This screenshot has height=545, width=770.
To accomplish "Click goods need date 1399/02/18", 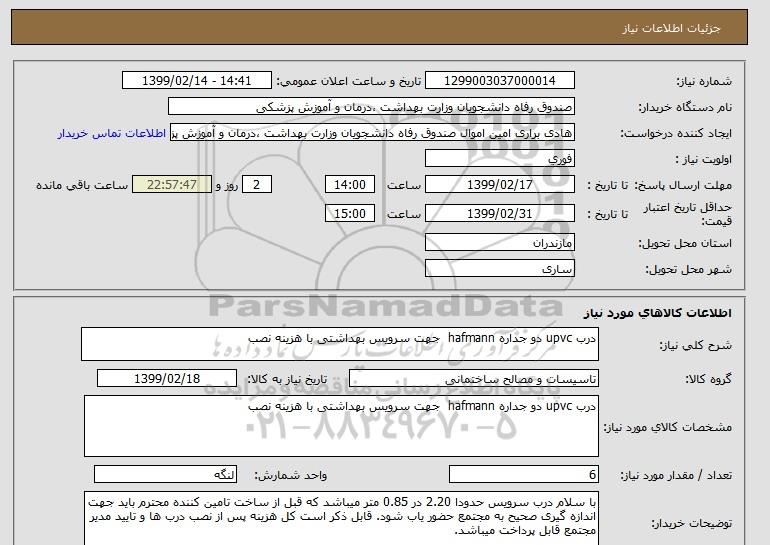I will point(167,379).
